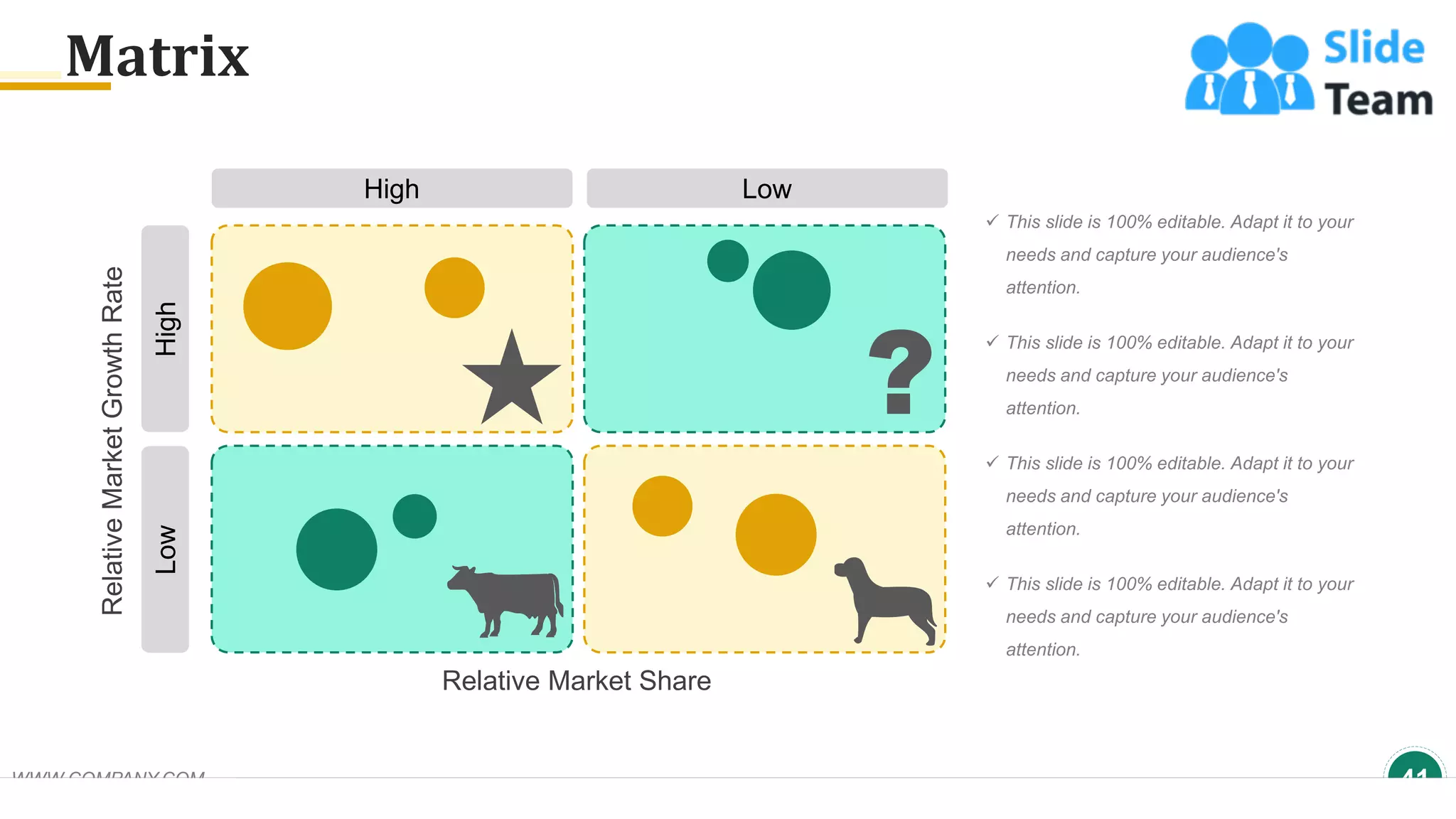Click the Relative Market Share axis label
Image resolution: width=1456 pixels, height=819 pixels.
coord(577,681)
